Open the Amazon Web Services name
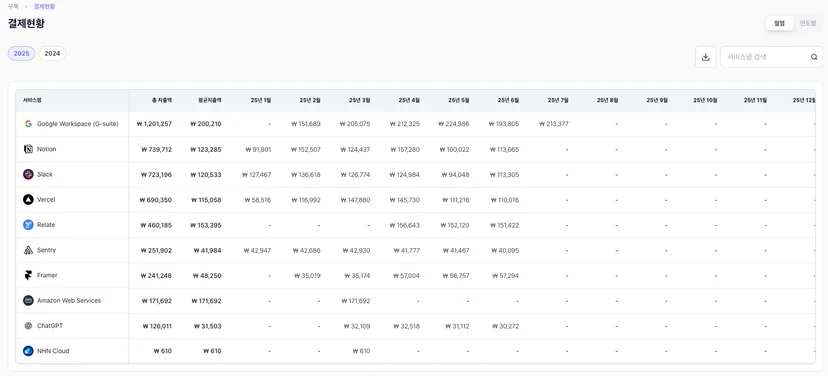 coord(69,300)
